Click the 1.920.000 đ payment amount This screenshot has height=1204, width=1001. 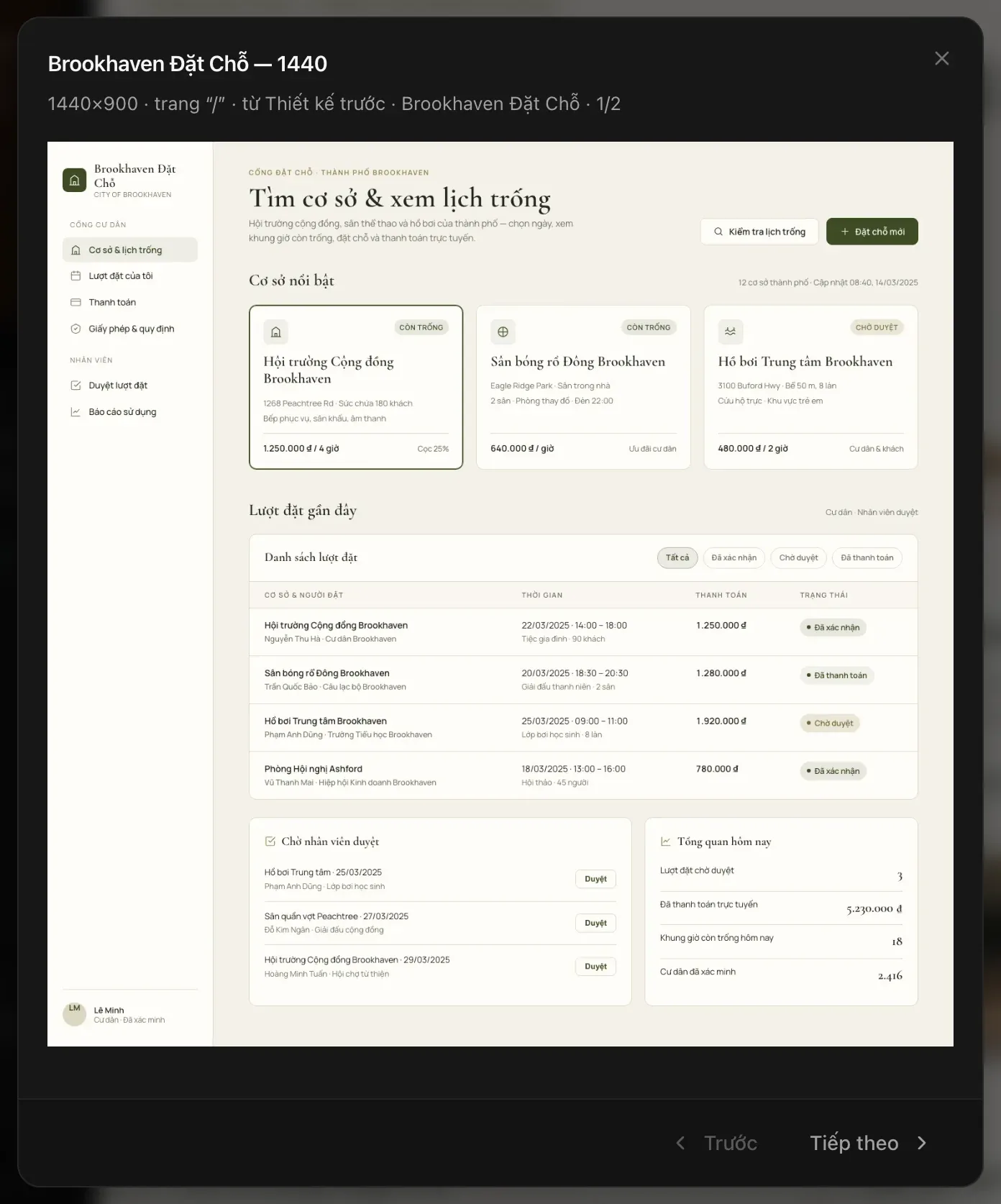click(x=721, y=721)
